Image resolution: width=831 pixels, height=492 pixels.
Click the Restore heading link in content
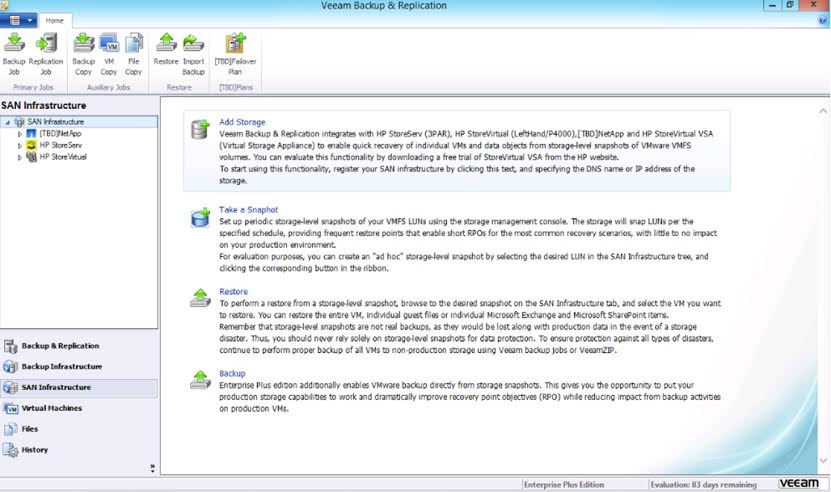click(234, 292)
